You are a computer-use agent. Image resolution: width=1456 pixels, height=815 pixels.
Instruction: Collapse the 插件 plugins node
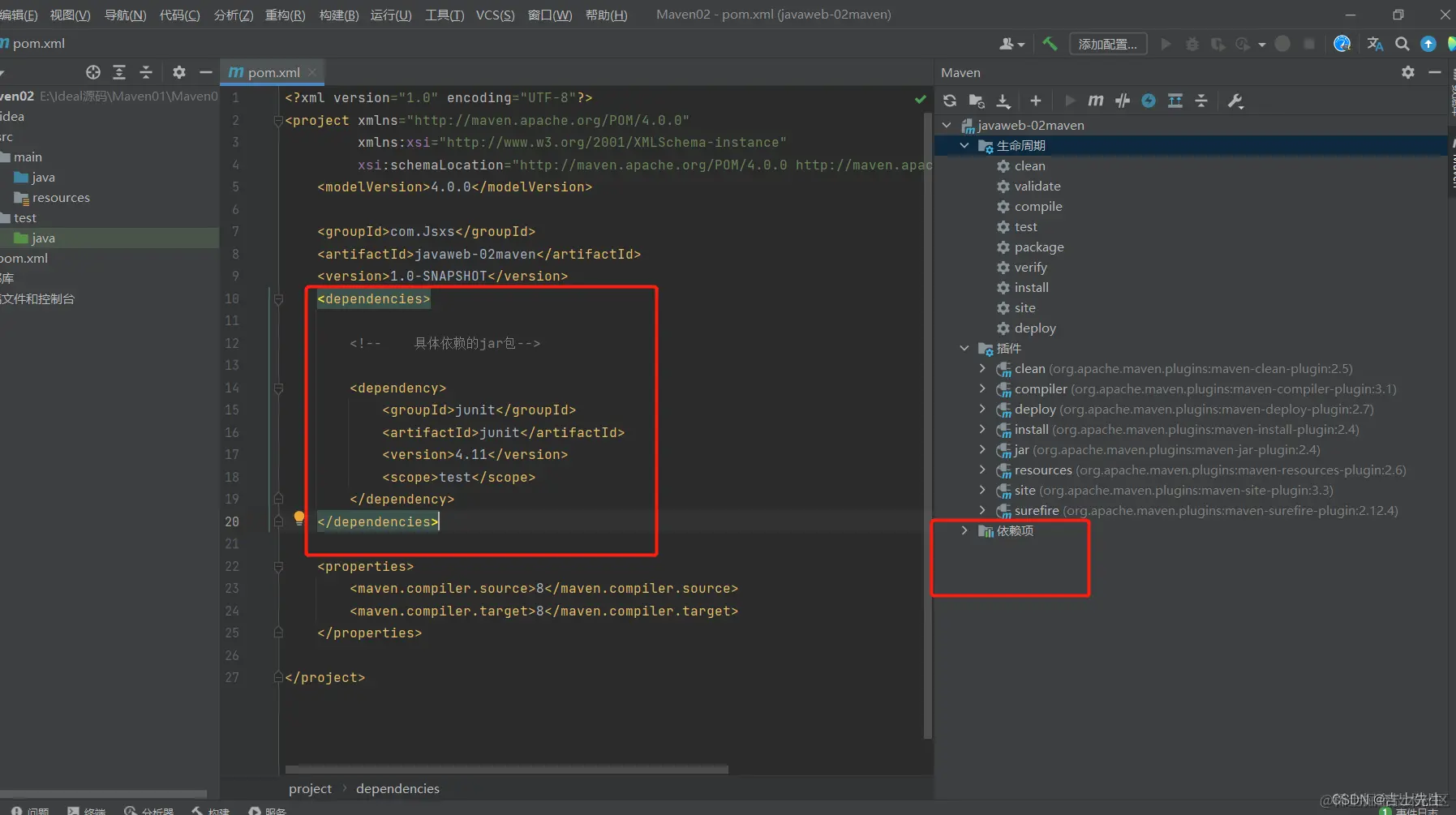(x=964, y=348)
